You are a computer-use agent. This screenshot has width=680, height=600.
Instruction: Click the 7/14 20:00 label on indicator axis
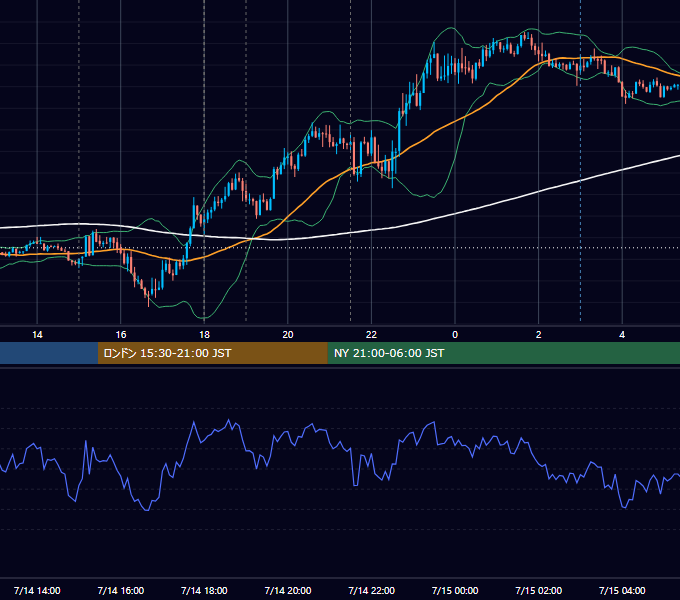pyautogui.click(x=288, y=590)
